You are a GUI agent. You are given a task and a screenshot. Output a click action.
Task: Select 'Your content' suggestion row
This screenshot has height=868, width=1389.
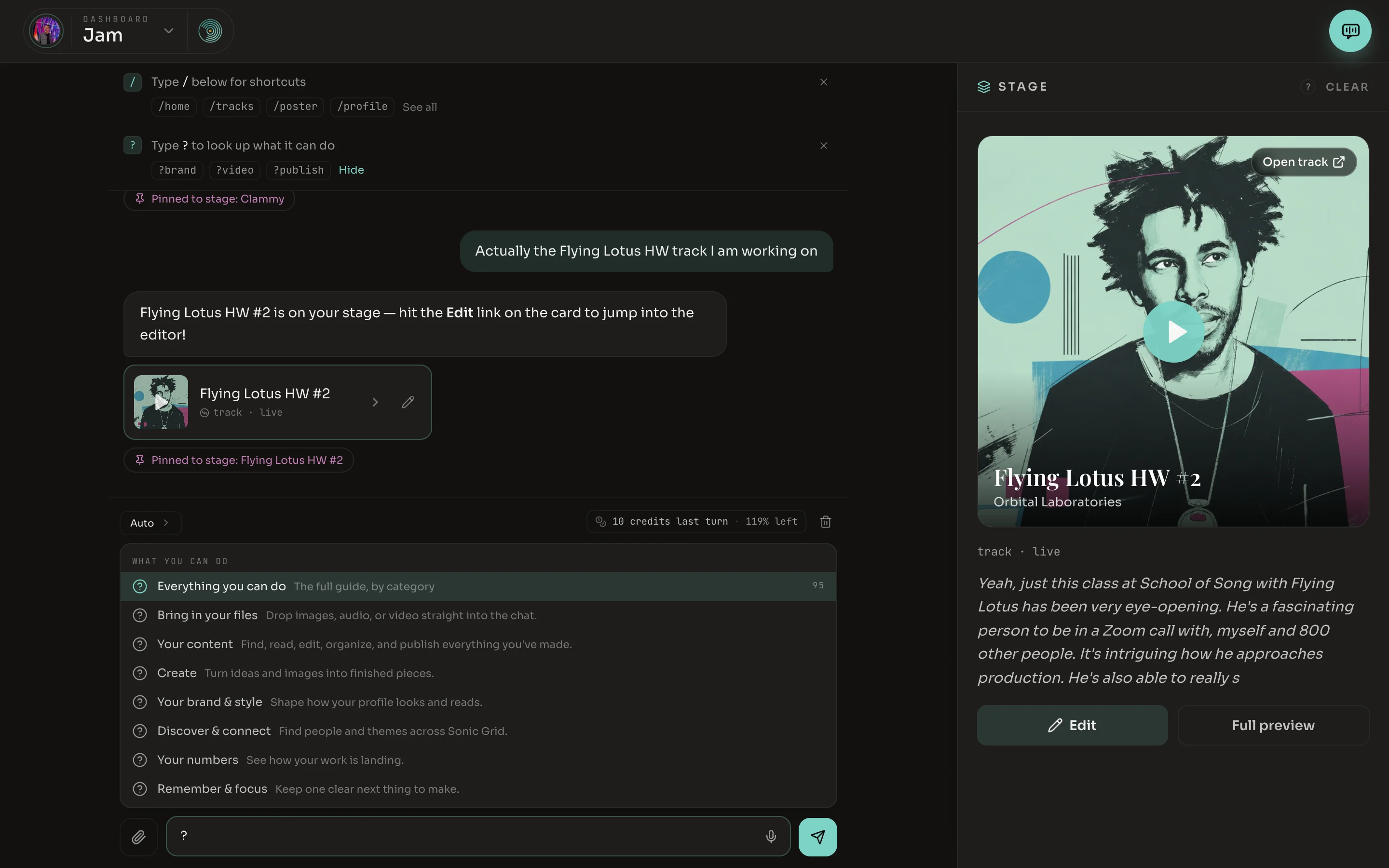(x=478, y=644)
